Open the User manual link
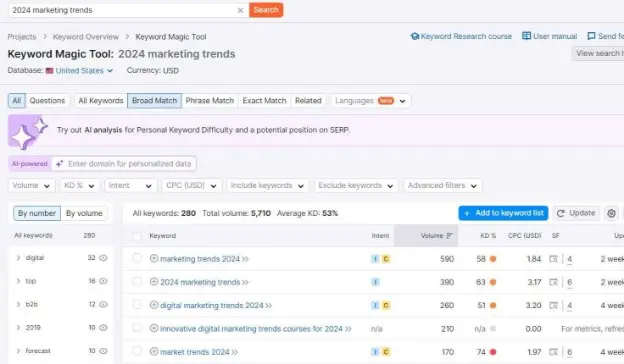 point(555,36)
